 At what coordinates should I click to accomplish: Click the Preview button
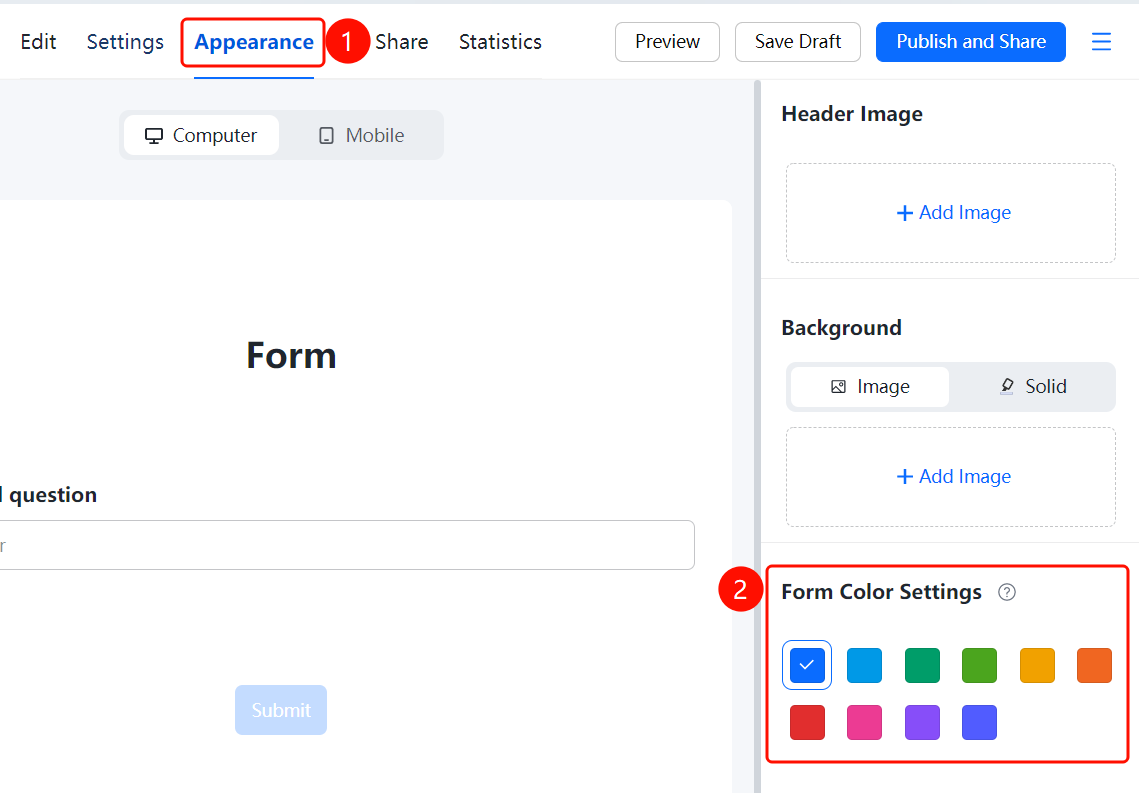coord(667,42)
